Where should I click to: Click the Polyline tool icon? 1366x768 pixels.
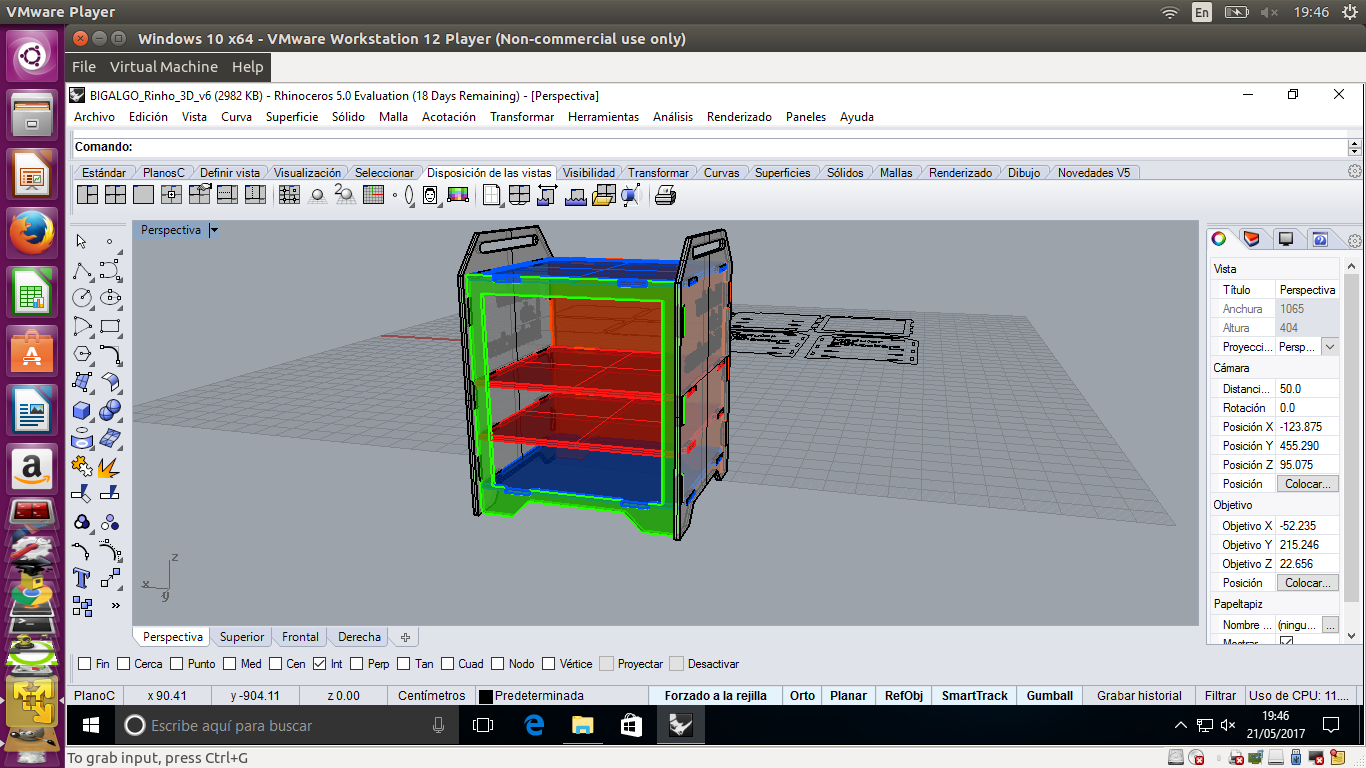click(x=82, y=270)
